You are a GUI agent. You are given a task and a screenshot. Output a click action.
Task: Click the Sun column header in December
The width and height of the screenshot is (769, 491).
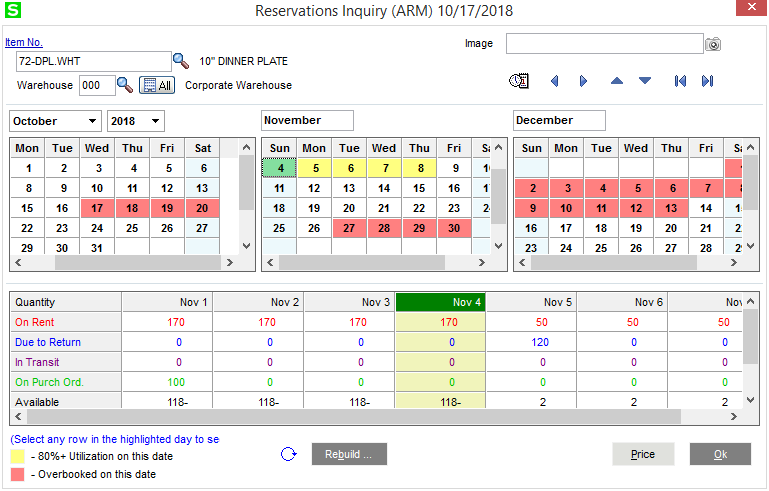(532, 148)
